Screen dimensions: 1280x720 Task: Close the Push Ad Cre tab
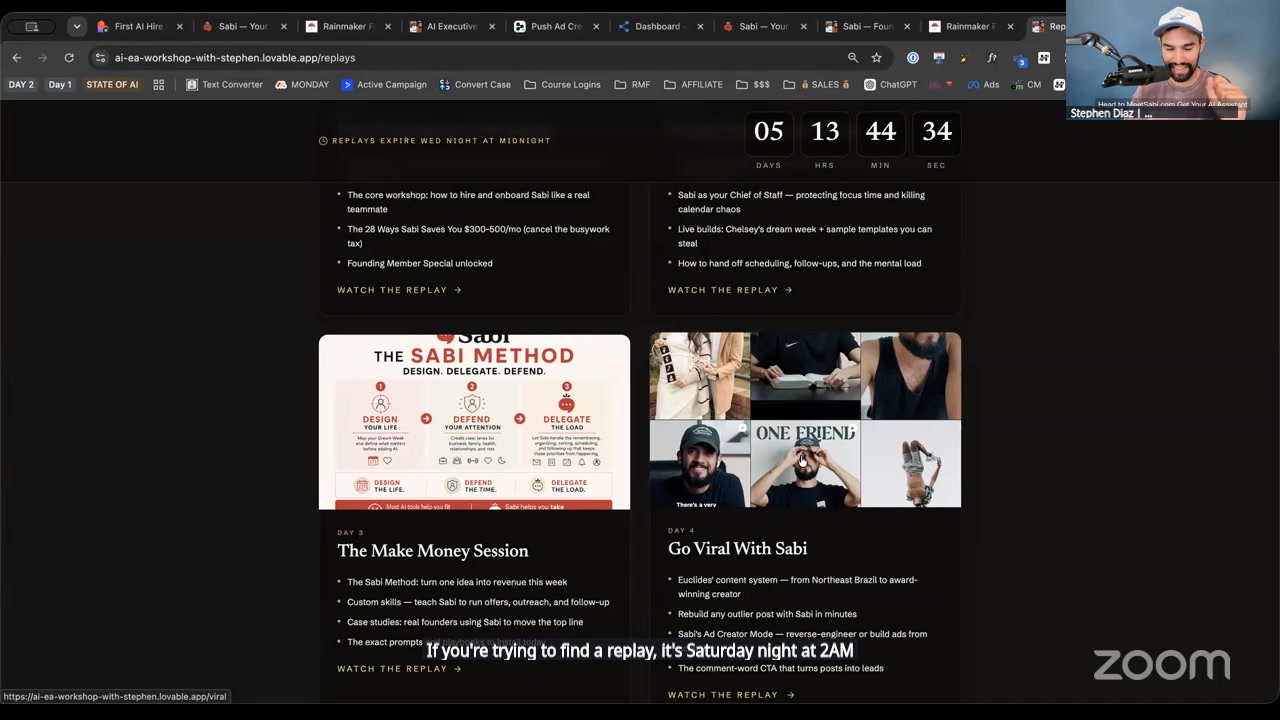(x=596, y=27)
